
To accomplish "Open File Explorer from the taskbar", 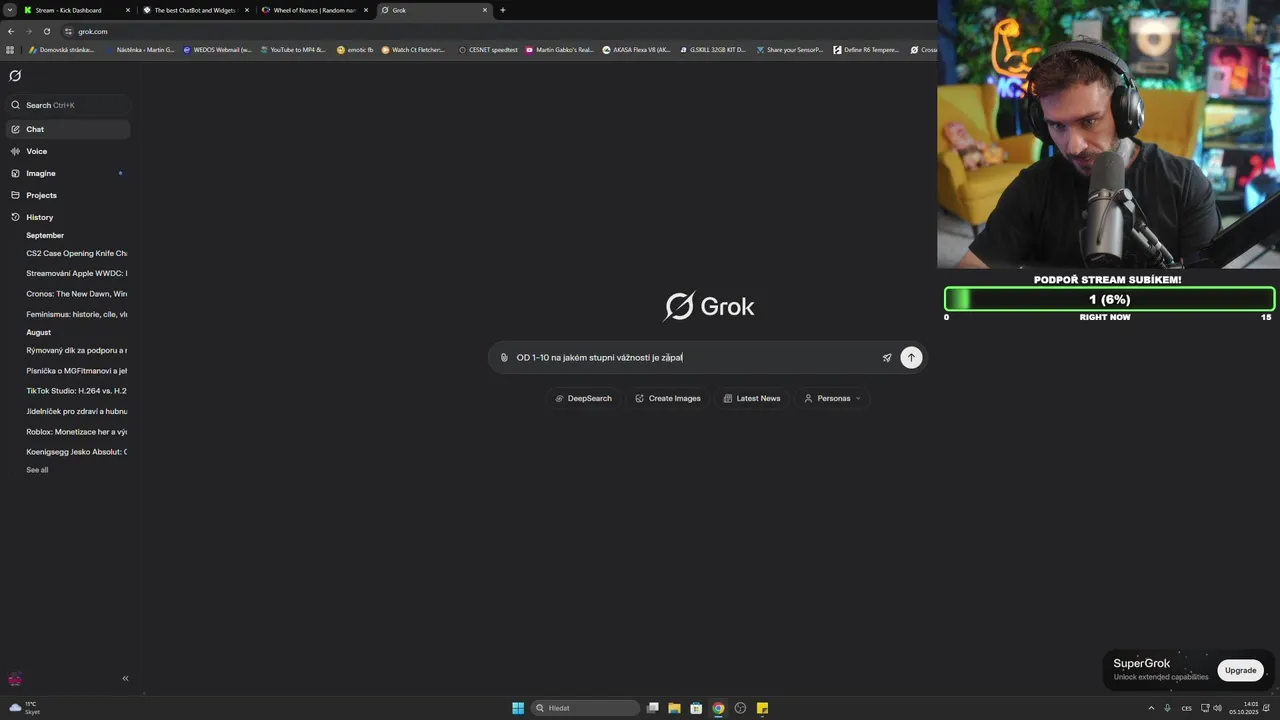I will coord(675,708).
